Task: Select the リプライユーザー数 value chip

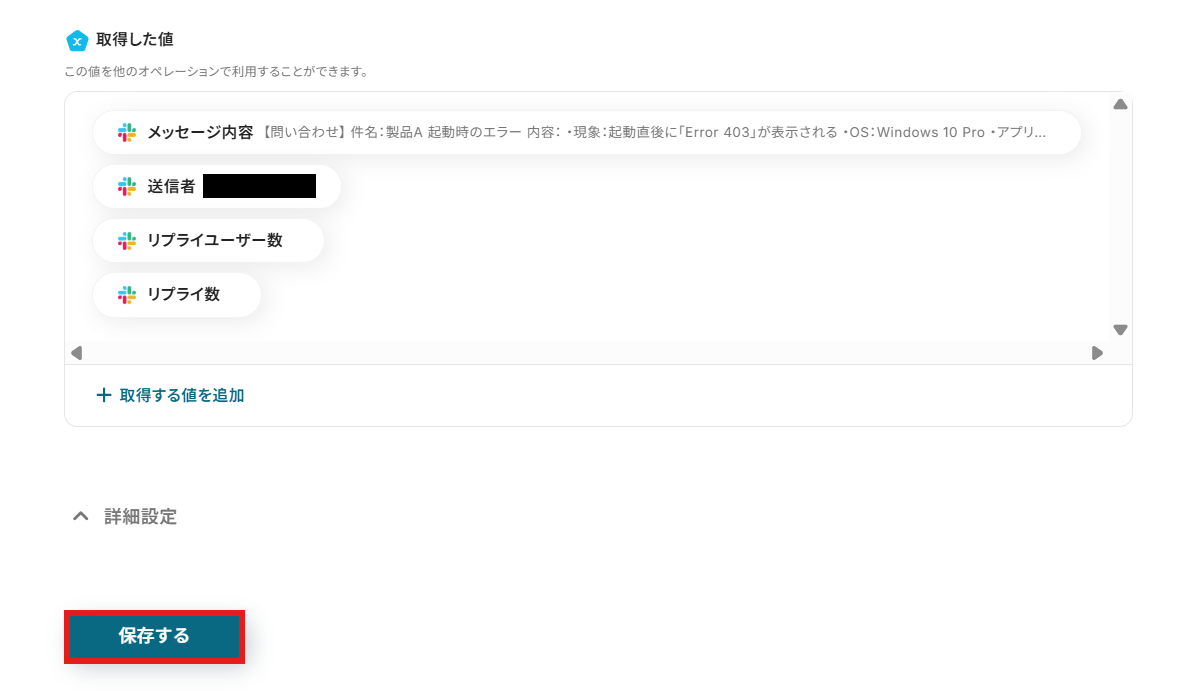Action: point(208,241)
